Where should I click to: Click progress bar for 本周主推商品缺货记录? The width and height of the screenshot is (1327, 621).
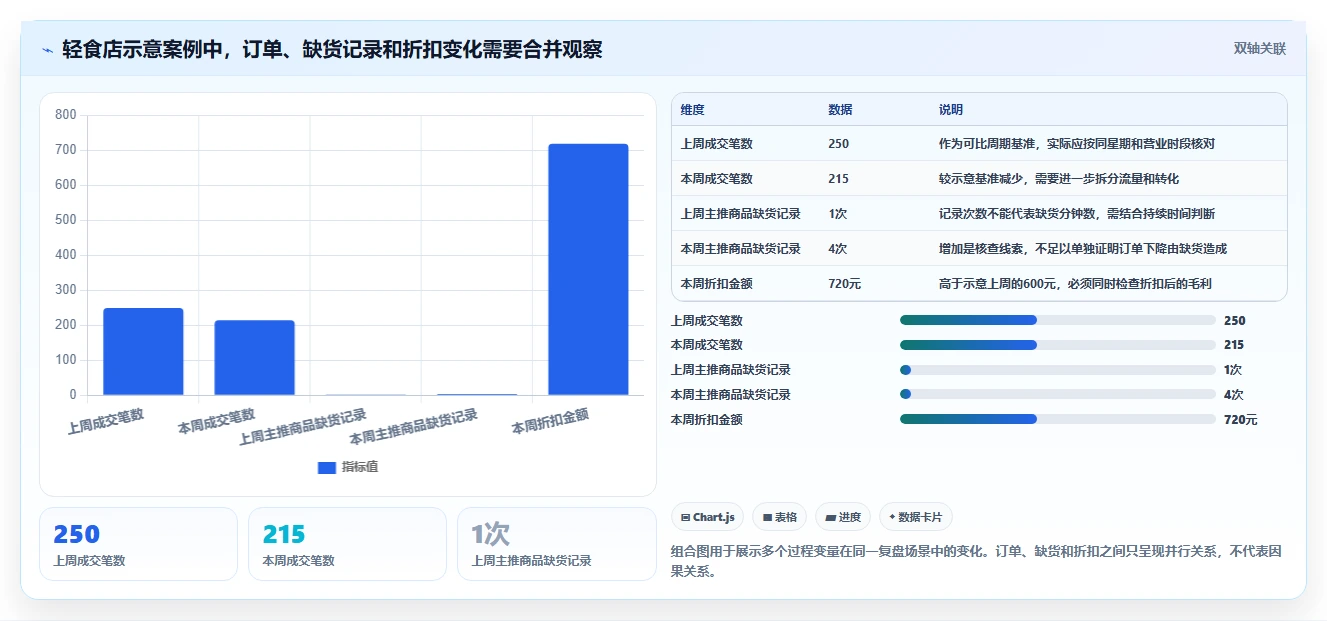point(1058,395)
